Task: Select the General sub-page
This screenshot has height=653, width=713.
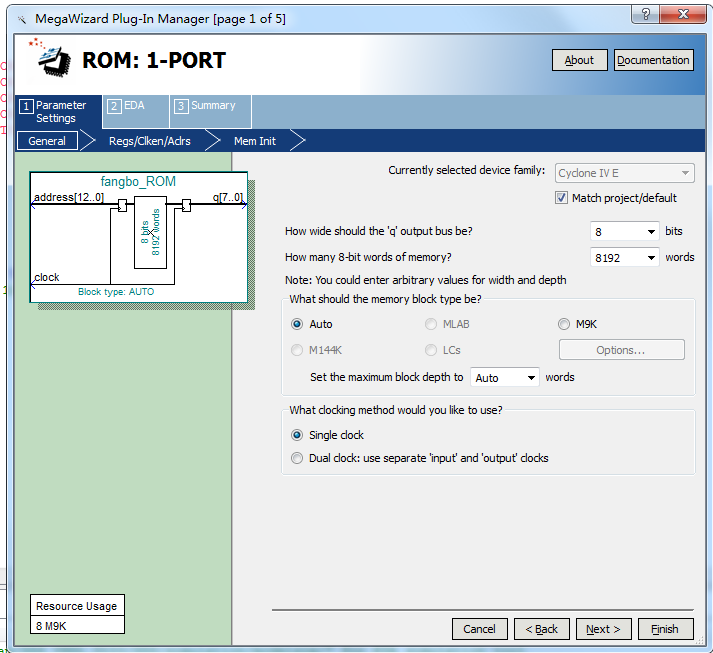Action: click(x=47, y=141)
